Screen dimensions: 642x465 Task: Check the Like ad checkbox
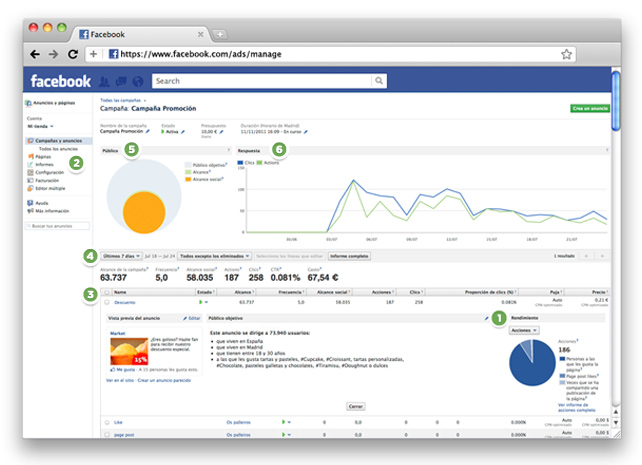point(107,422)
